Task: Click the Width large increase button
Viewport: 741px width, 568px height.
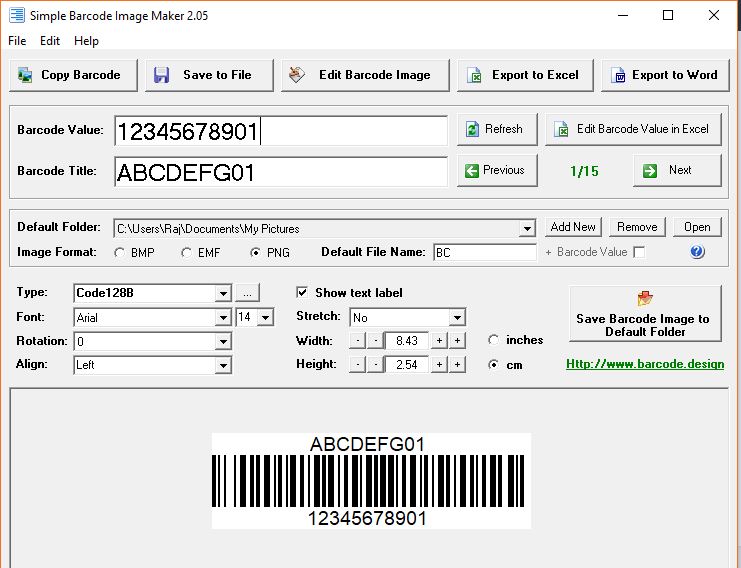Action: coord(457,340)
